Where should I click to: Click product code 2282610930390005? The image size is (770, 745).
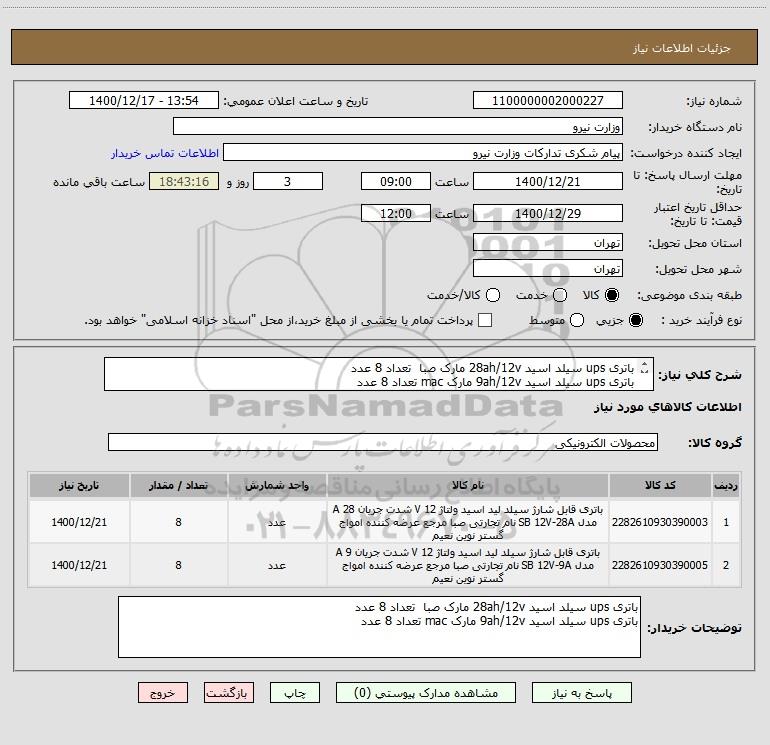tap(660, 565)
